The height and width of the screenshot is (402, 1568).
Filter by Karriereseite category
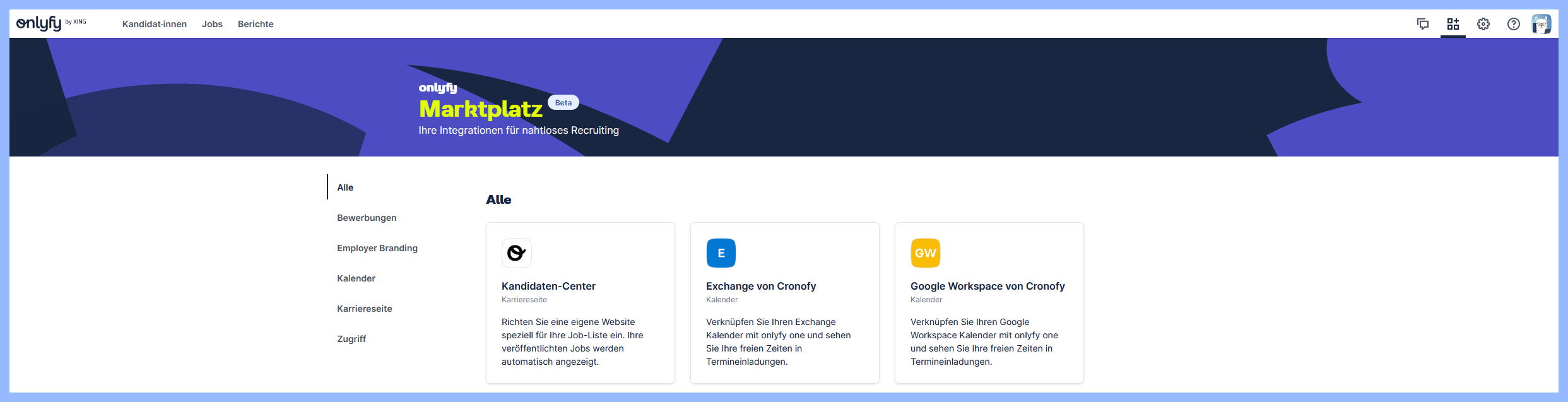365,309
